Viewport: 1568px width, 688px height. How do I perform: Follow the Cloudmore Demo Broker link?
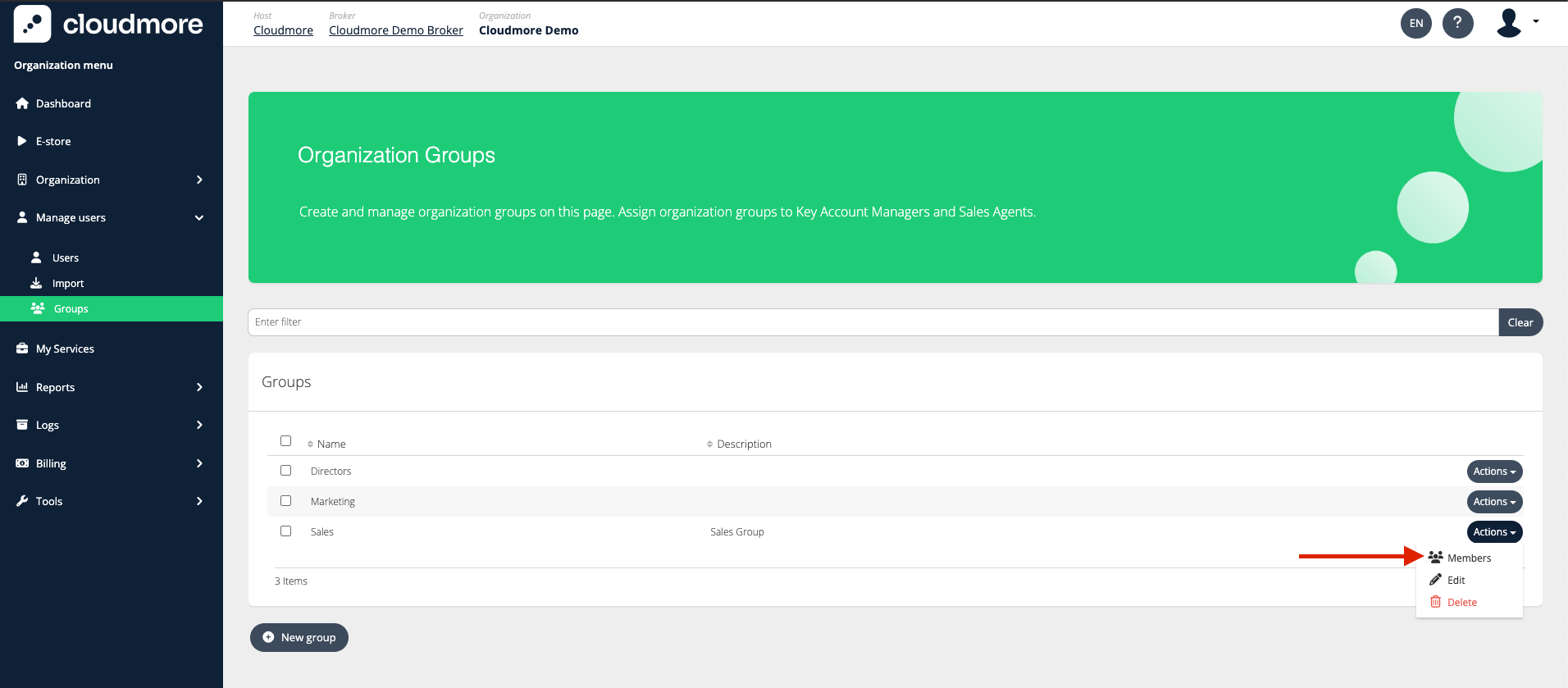395,30
